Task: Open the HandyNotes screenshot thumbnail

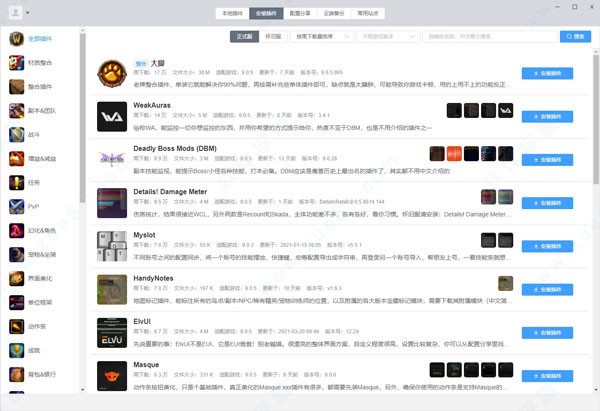Action: point(505,284)
